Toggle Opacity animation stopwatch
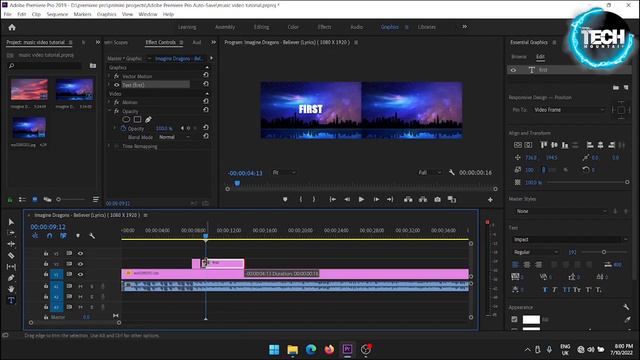Image resolution: width=640 pixels, height=360 pixels. coord(123,128)
